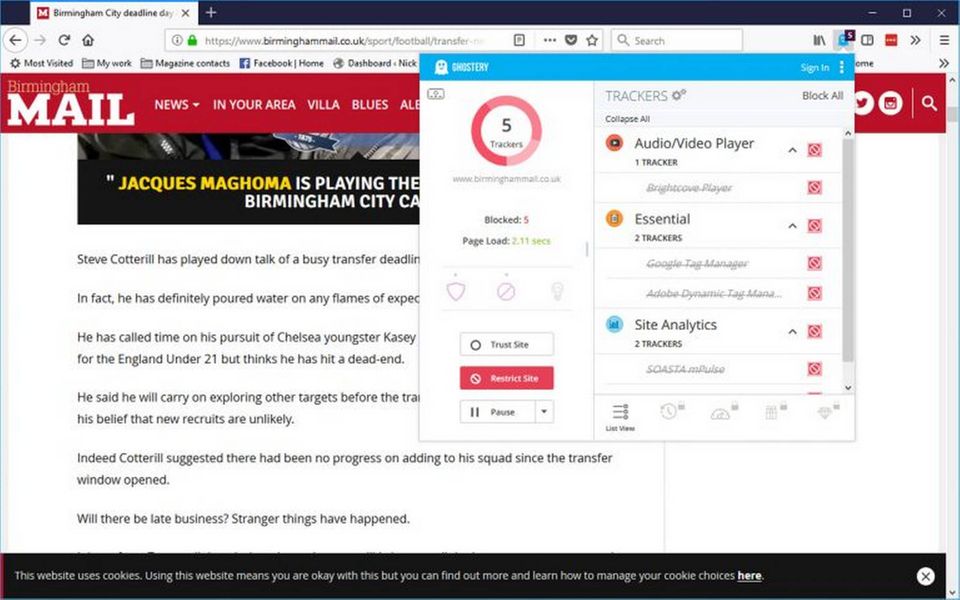Viewport: 960px width, 600px height.
Task: Toggle block for Brightcove Player tracker
Action: click(x=814, y=187)
